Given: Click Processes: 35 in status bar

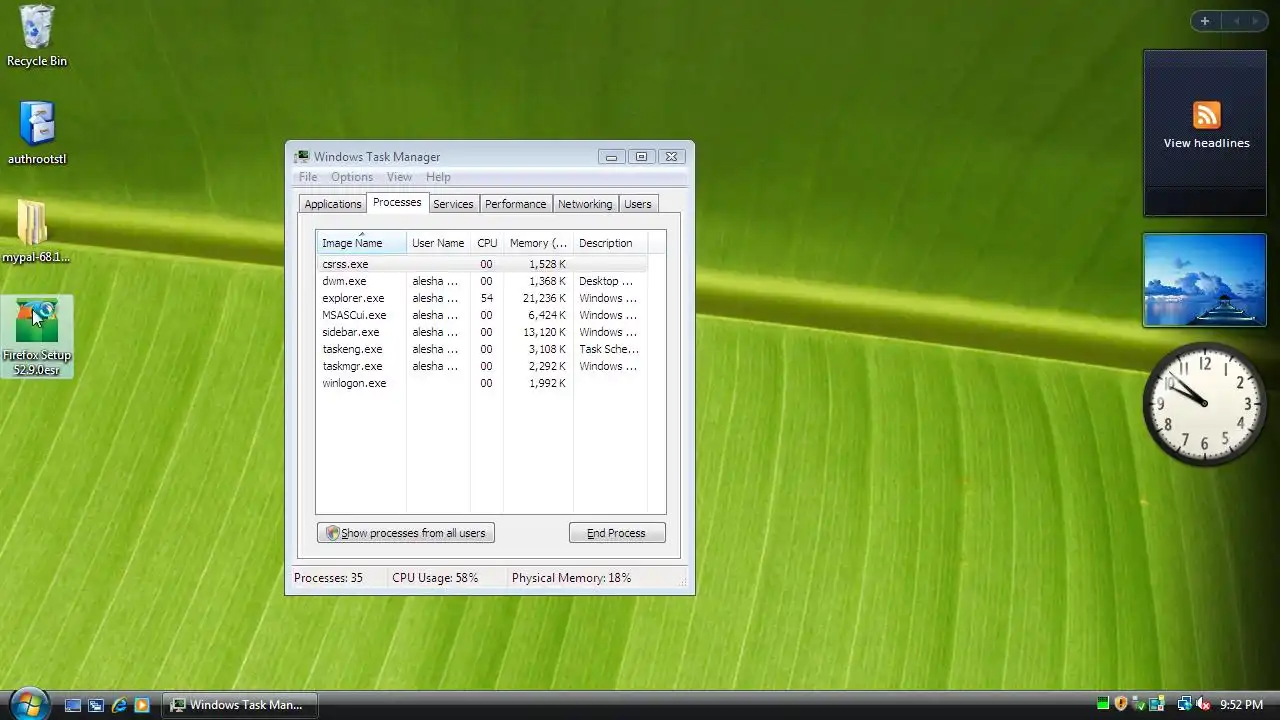Looking at the screenshot, I should [x=328, y=578].
